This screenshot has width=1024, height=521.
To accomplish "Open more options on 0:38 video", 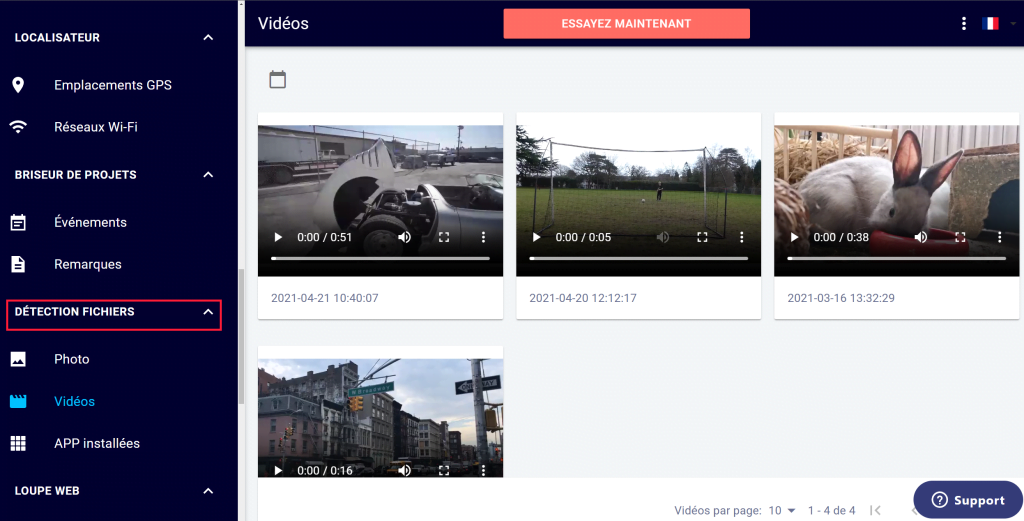I will [999, 237].
